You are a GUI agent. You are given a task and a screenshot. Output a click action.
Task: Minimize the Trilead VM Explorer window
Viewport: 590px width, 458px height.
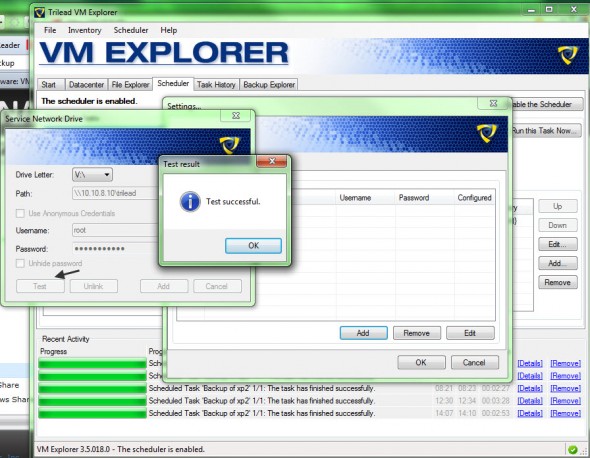[x=531, y=10]
